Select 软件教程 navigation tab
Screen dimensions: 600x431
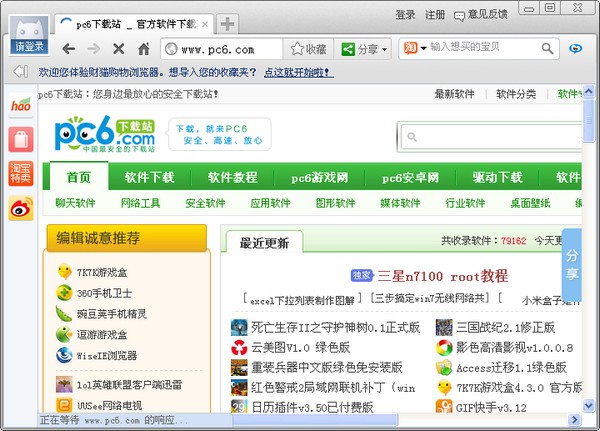(232, 177)
